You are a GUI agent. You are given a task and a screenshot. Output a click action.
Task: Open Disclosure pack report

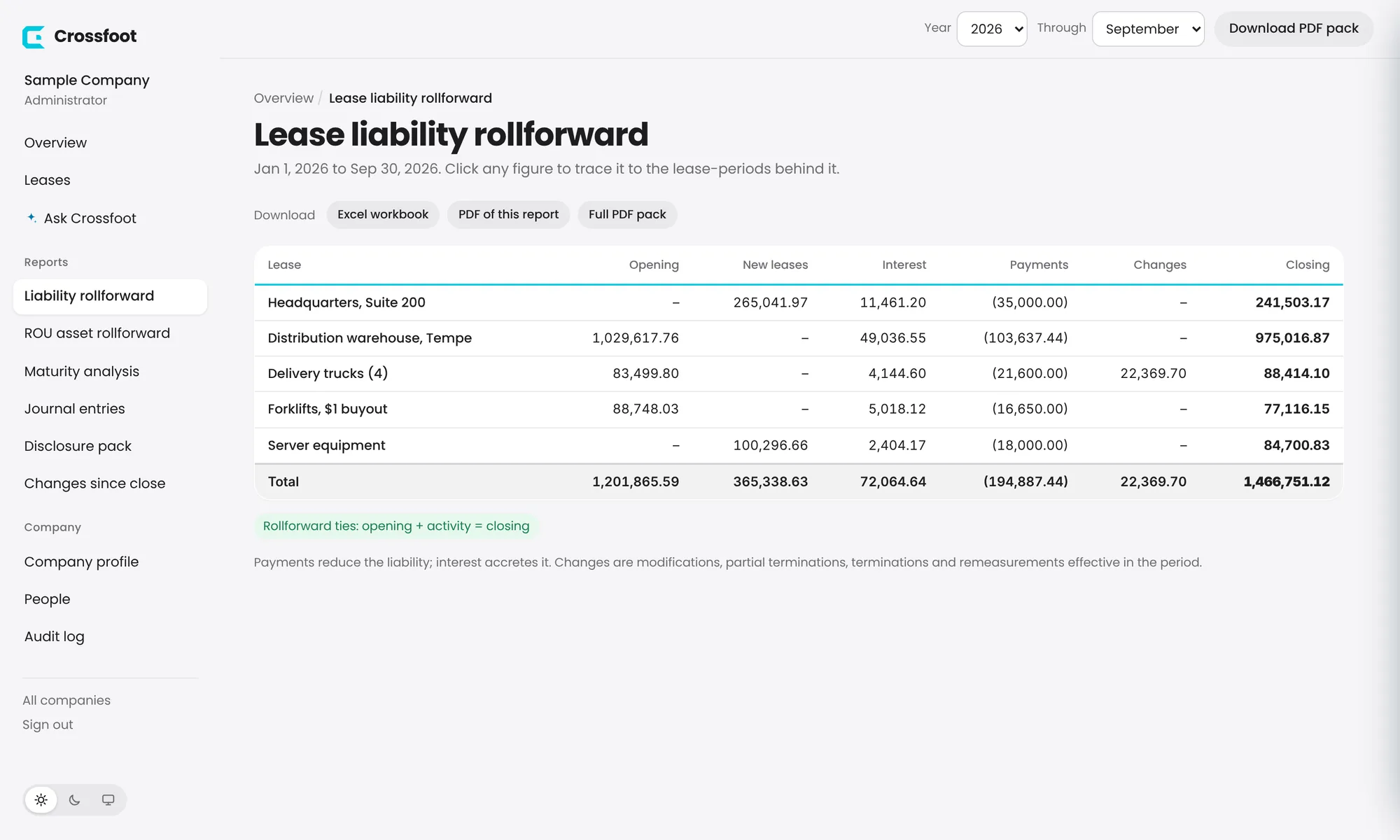78,446
